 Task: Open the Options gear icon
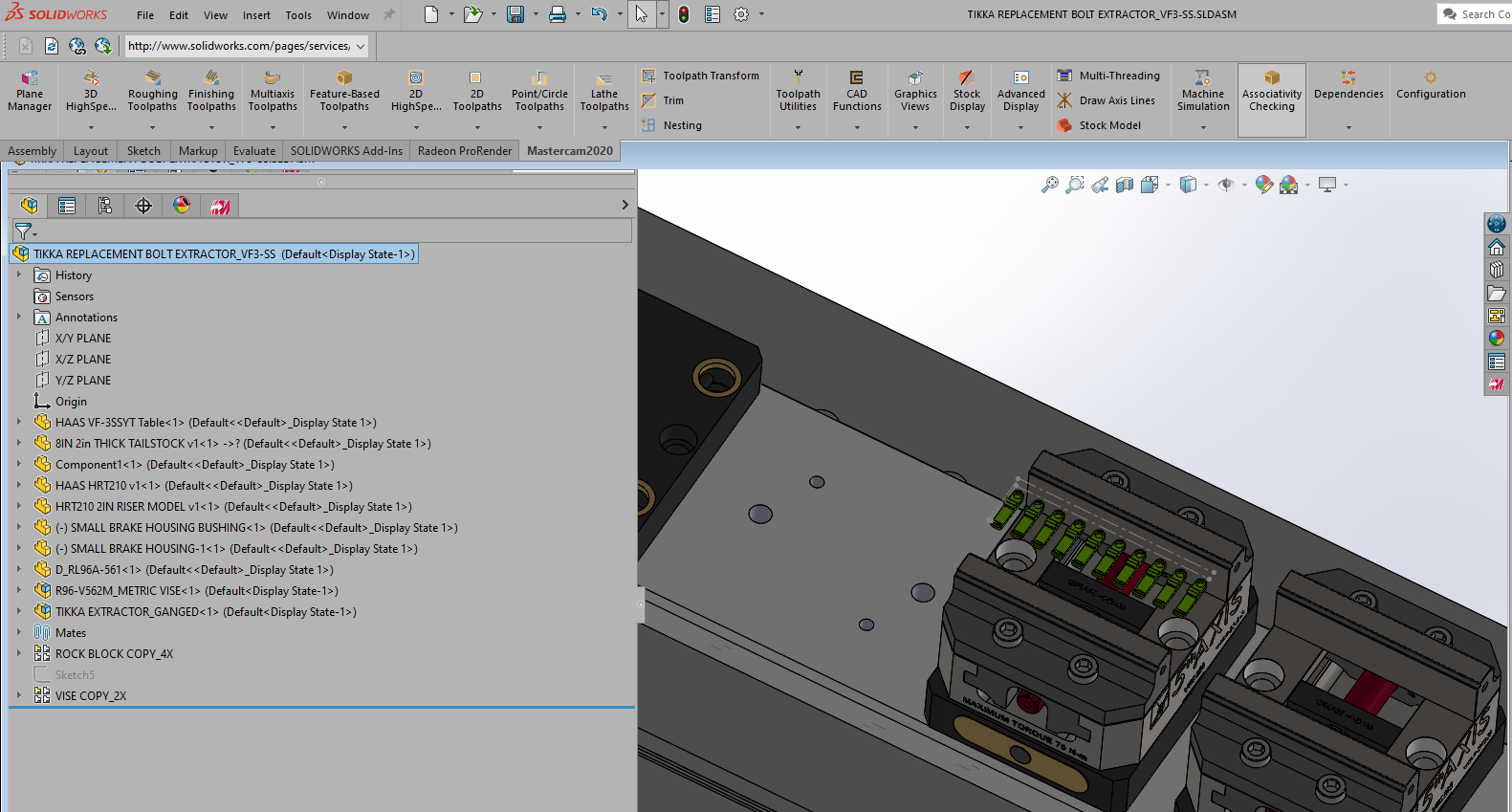[x=741, y=14]
